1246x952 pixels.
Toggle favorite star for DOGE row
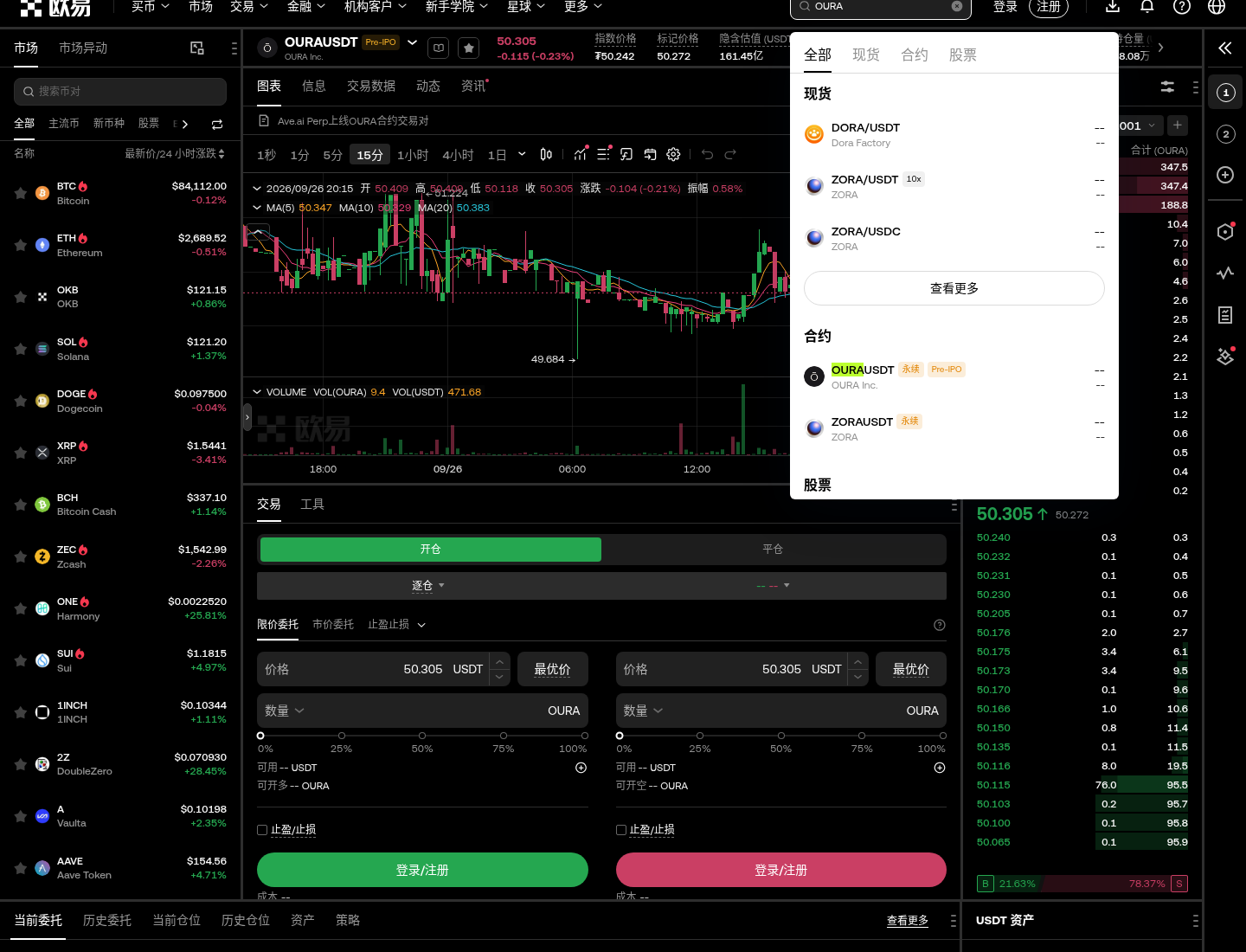20,401
